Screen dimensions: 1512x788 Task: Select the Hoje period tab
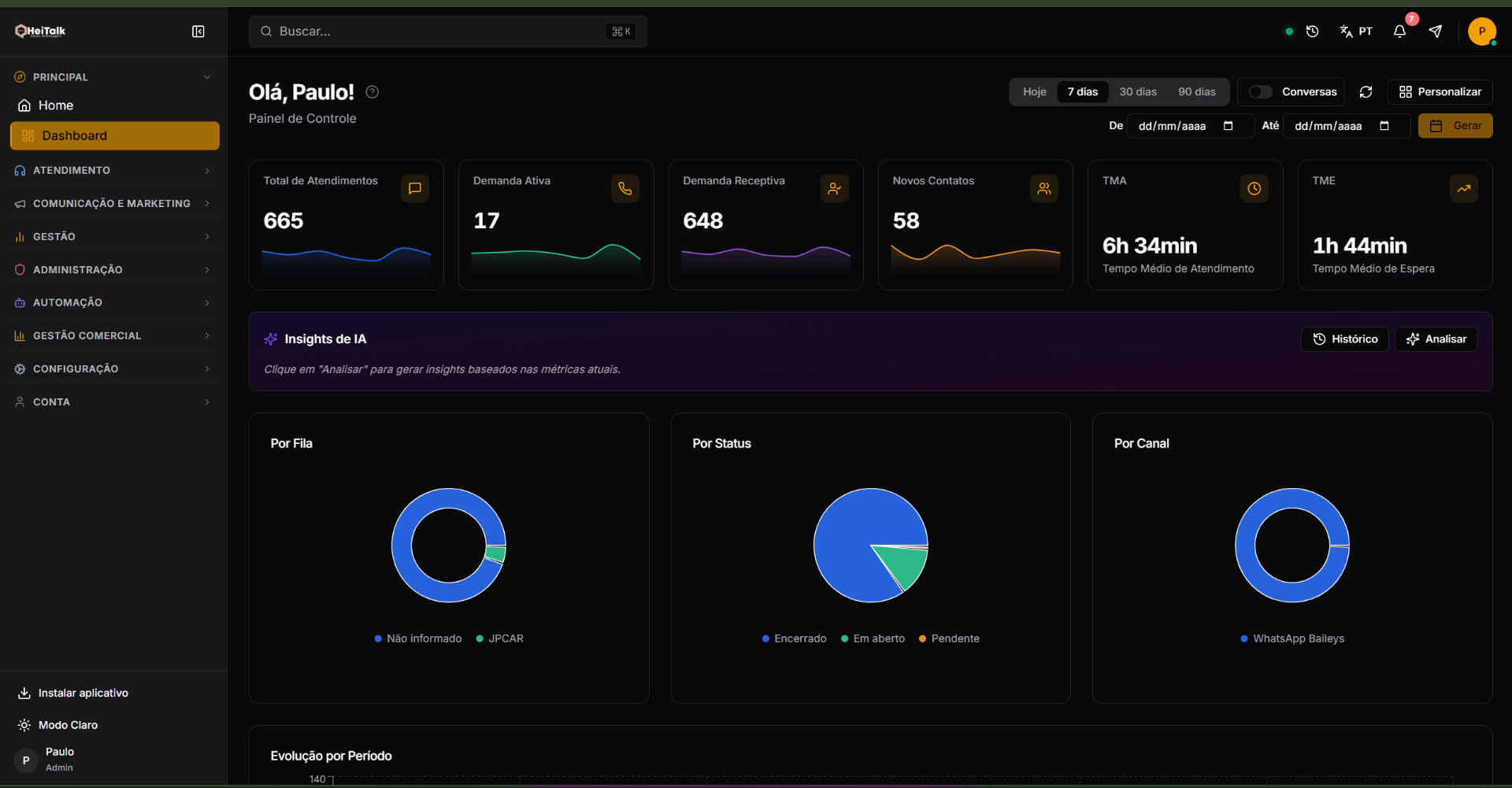1034,92
